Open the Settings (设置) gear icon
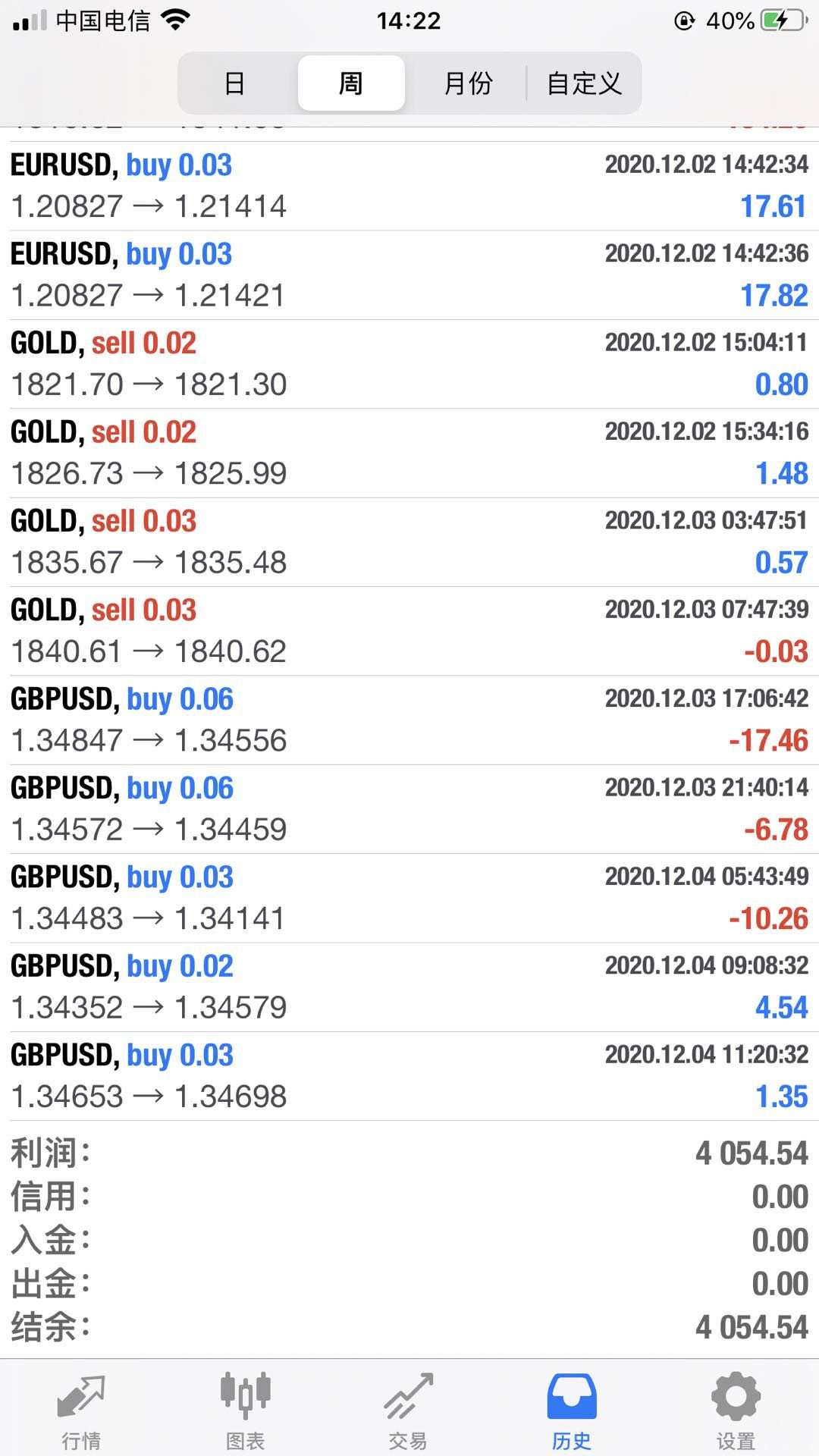 pos(736,1397)
